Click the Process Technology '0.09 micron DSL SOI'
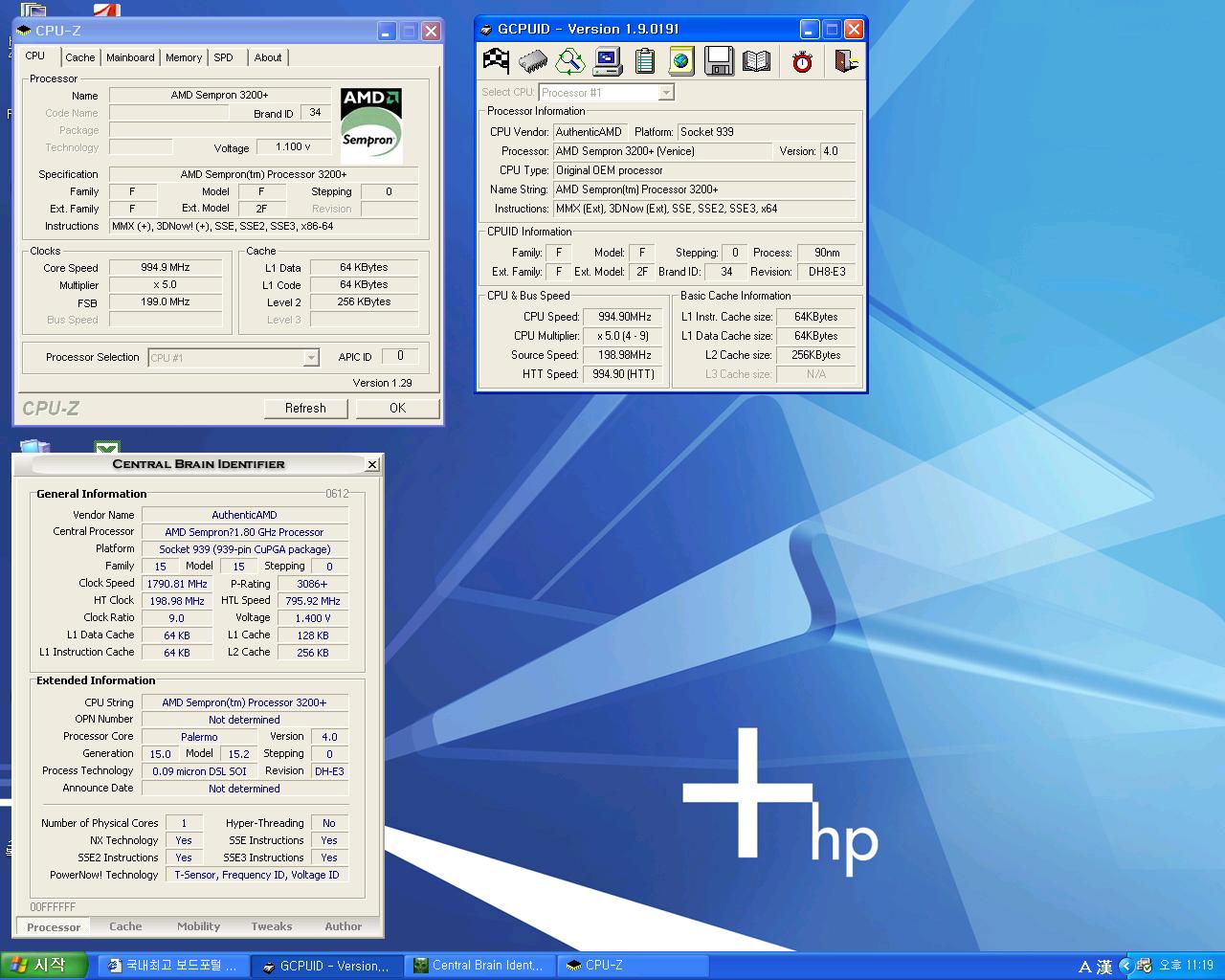 199,771
